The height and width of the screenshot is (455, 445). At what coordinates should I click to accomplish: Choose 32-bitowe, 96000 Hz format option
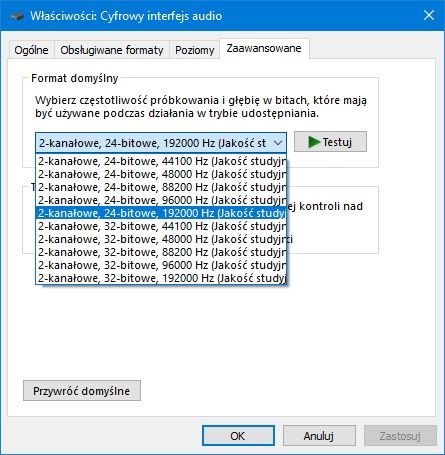click(x=161, y=265)
